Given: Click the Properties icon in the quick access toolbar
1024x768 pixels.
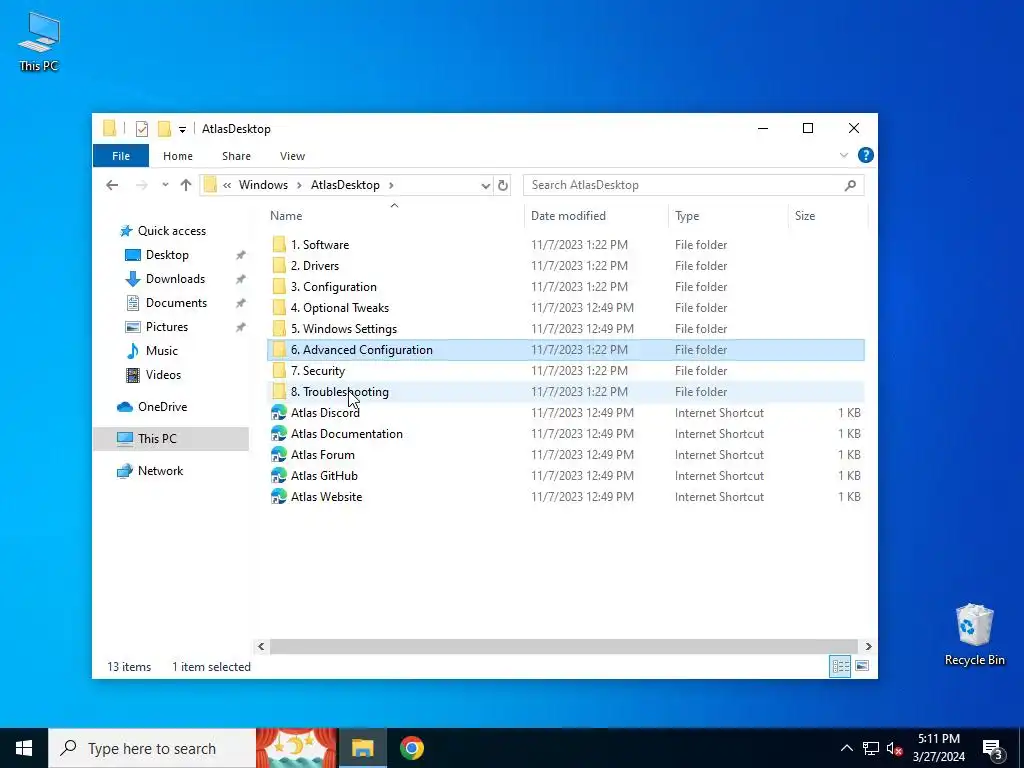Looking at the screenshot, I should [142, 129].
